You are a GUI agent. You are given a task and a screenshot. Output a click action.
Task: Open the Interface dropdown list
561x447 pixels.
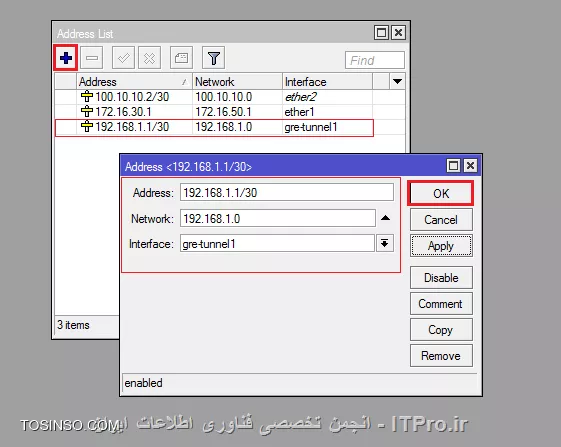pos(385,244)
